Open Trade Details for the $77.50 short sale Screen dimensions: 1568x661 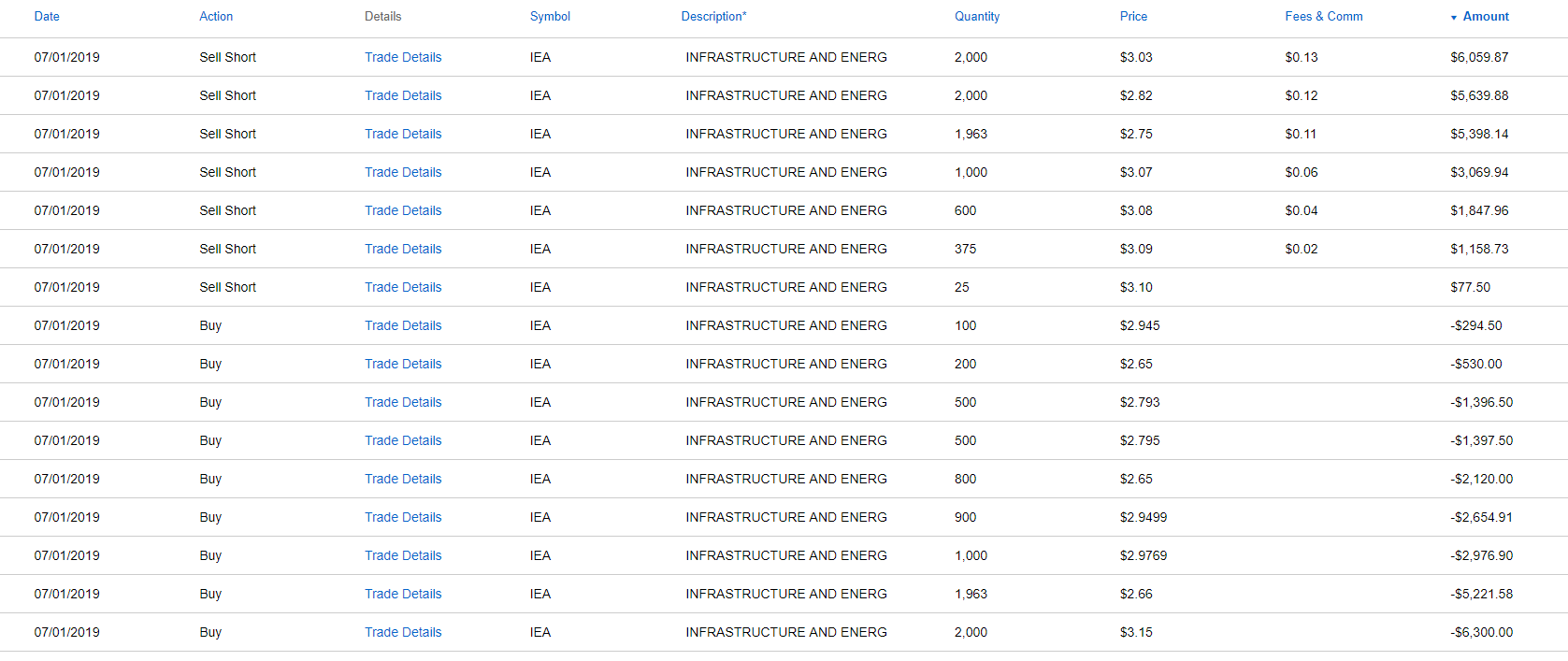click(403, 287)
